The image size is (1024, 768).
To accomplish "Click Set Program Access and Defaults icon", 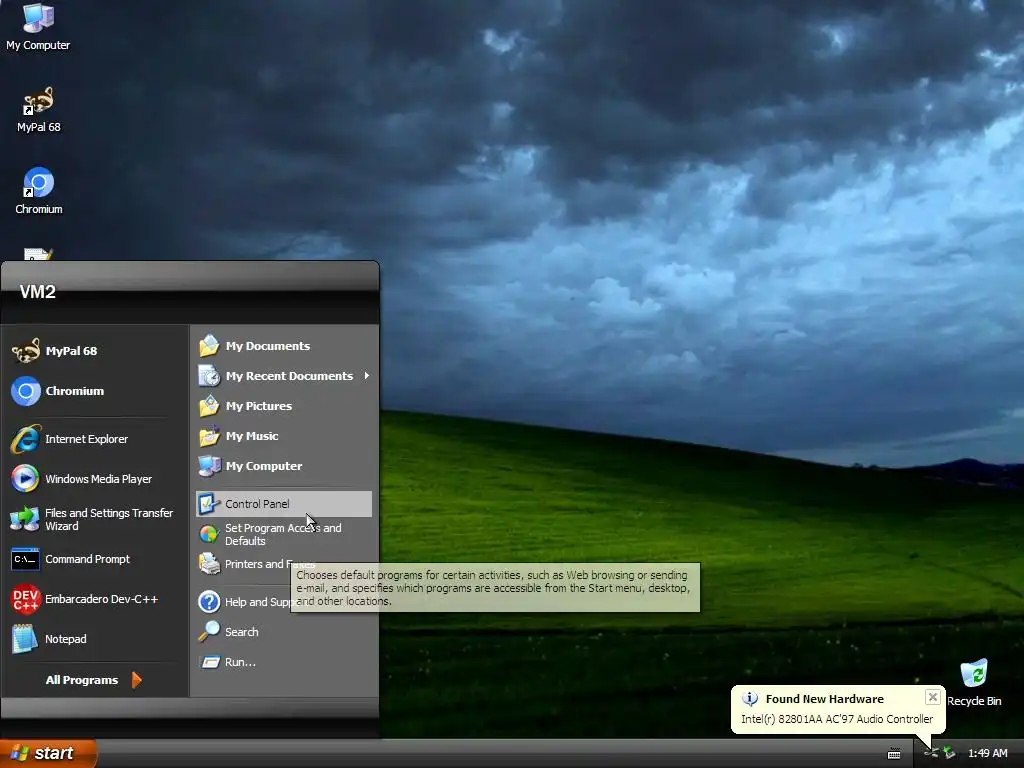I will pos(209,534).
